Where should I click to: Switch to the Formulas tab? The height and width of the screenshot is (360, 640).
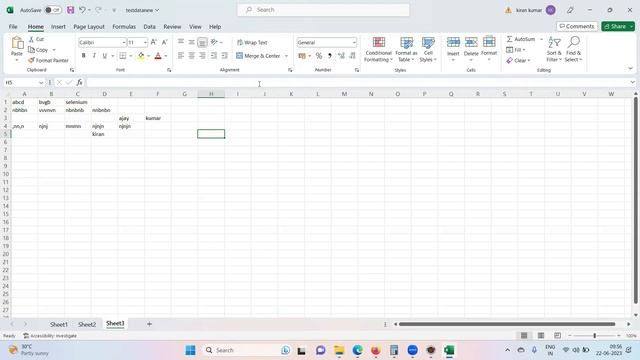124,27
